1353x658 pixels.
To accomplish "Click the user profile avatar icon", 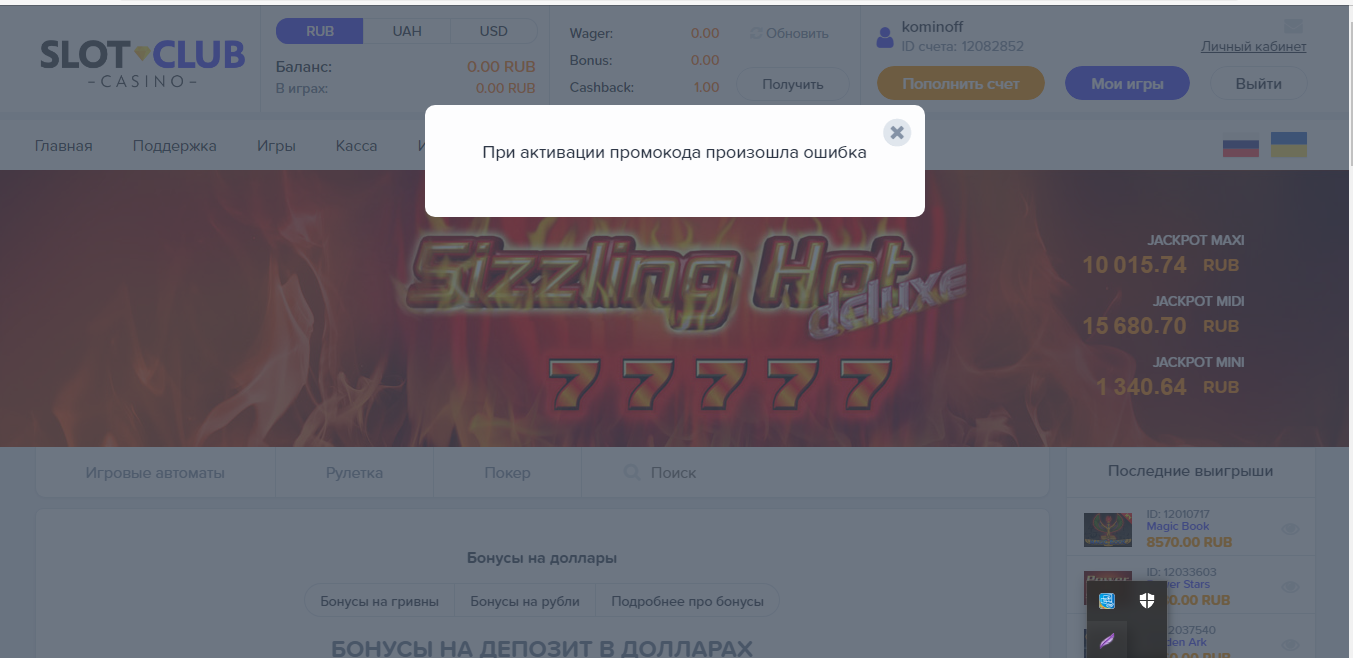I will (x=885, y=38).
